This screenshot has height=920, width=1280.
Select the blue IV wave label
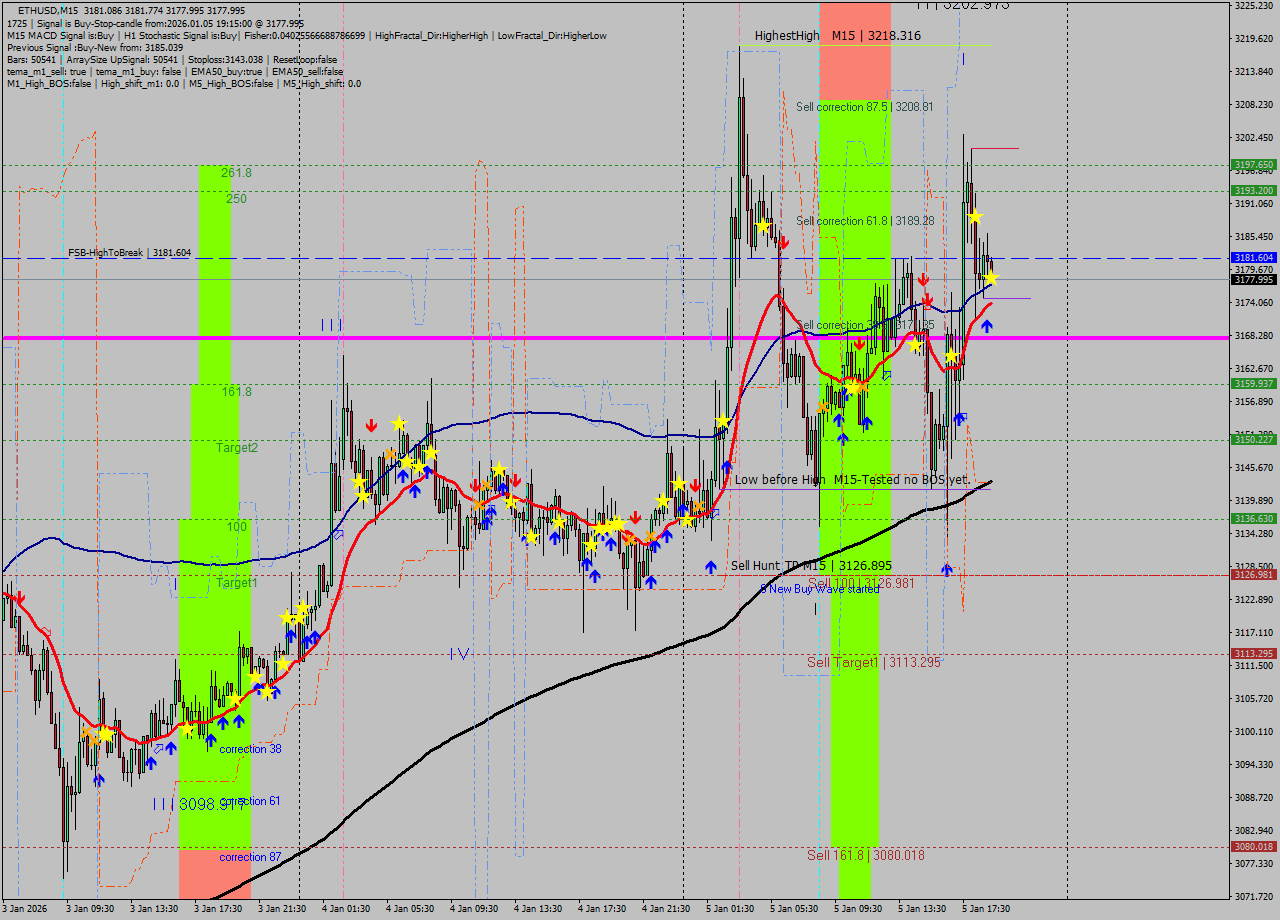(x=459, y=654)
